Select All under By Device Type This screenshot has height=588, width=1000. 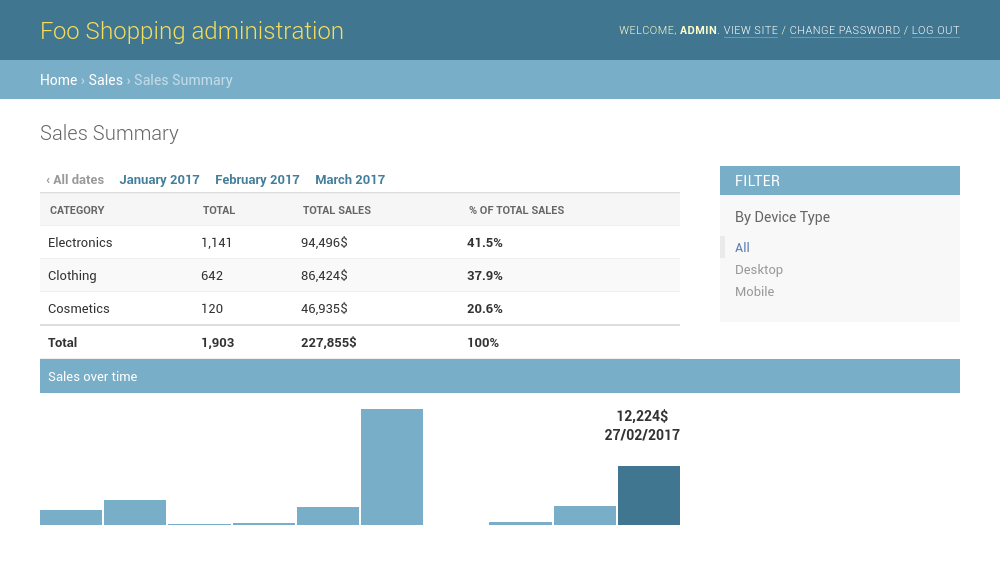(742, 247)
